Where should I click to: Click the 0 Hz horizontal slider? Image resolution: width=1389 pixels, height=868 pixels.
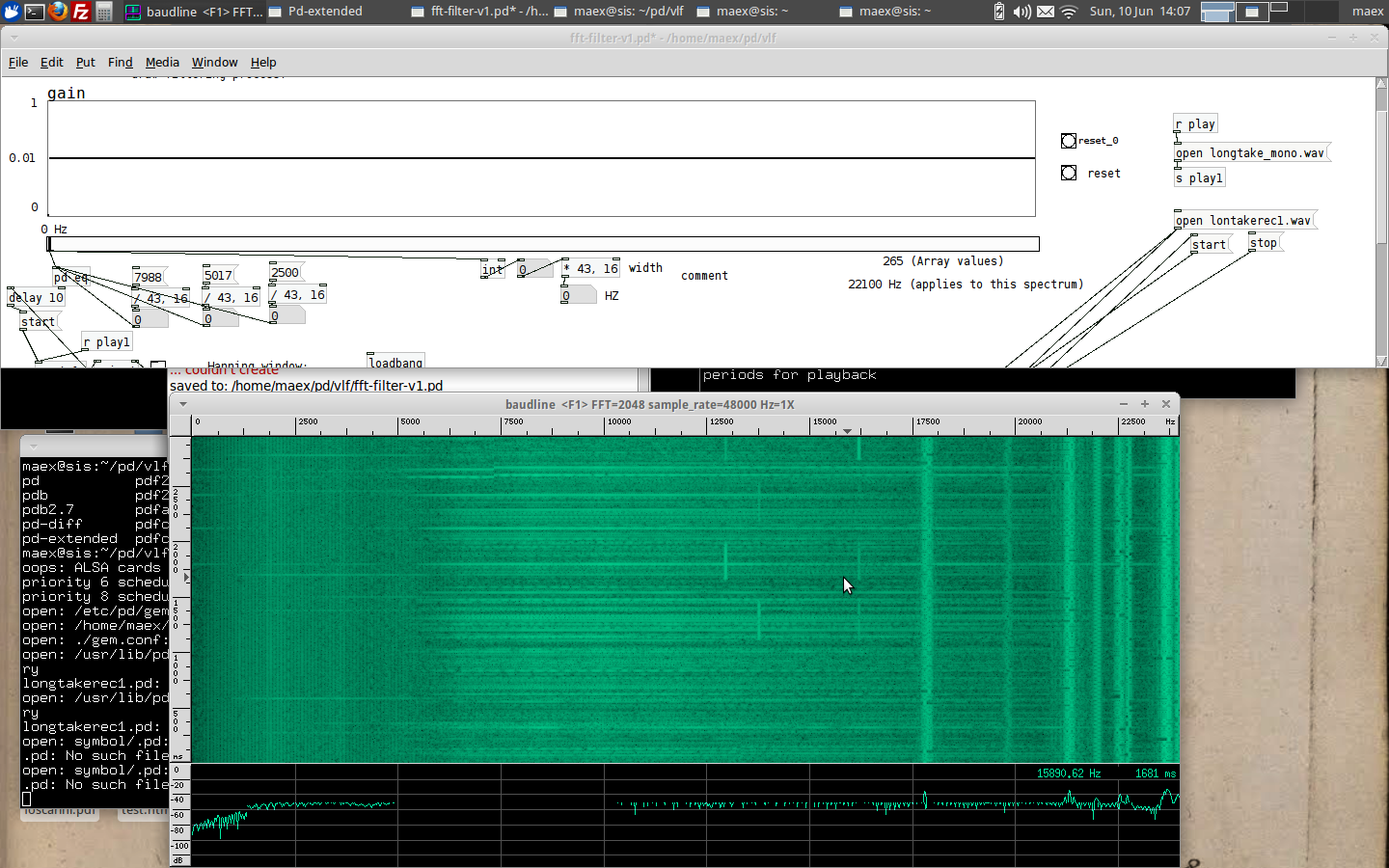tap(543, 244)
